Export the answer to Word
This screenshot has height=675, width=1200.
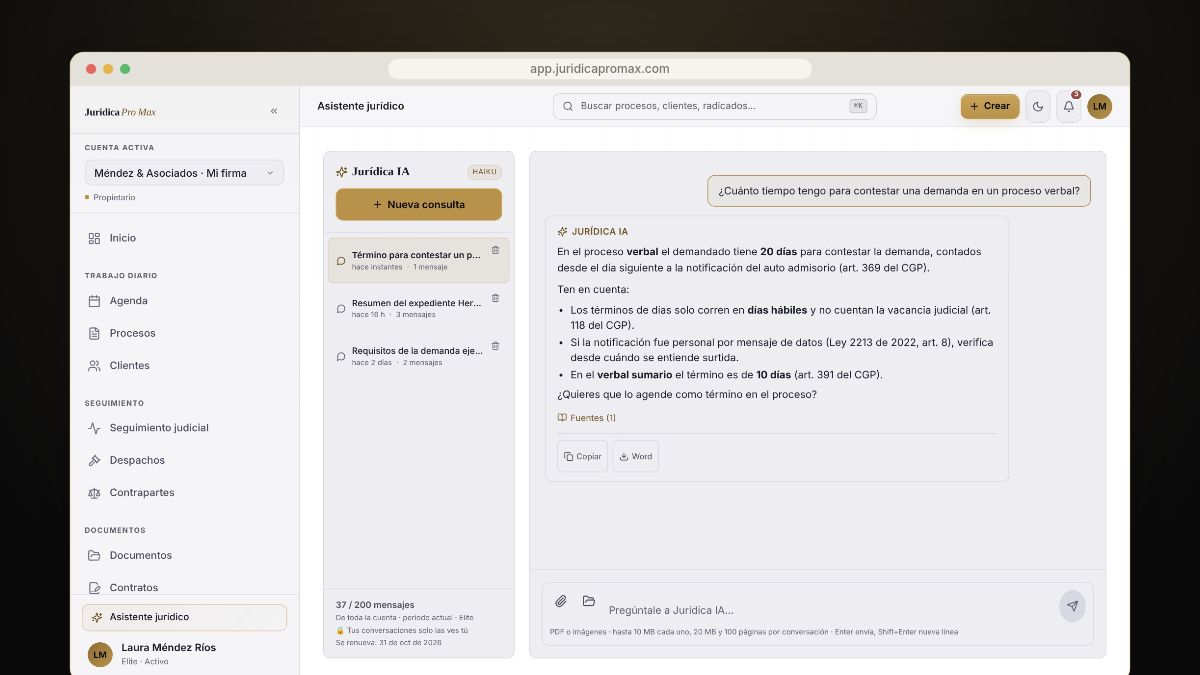[x=636, y=456]
